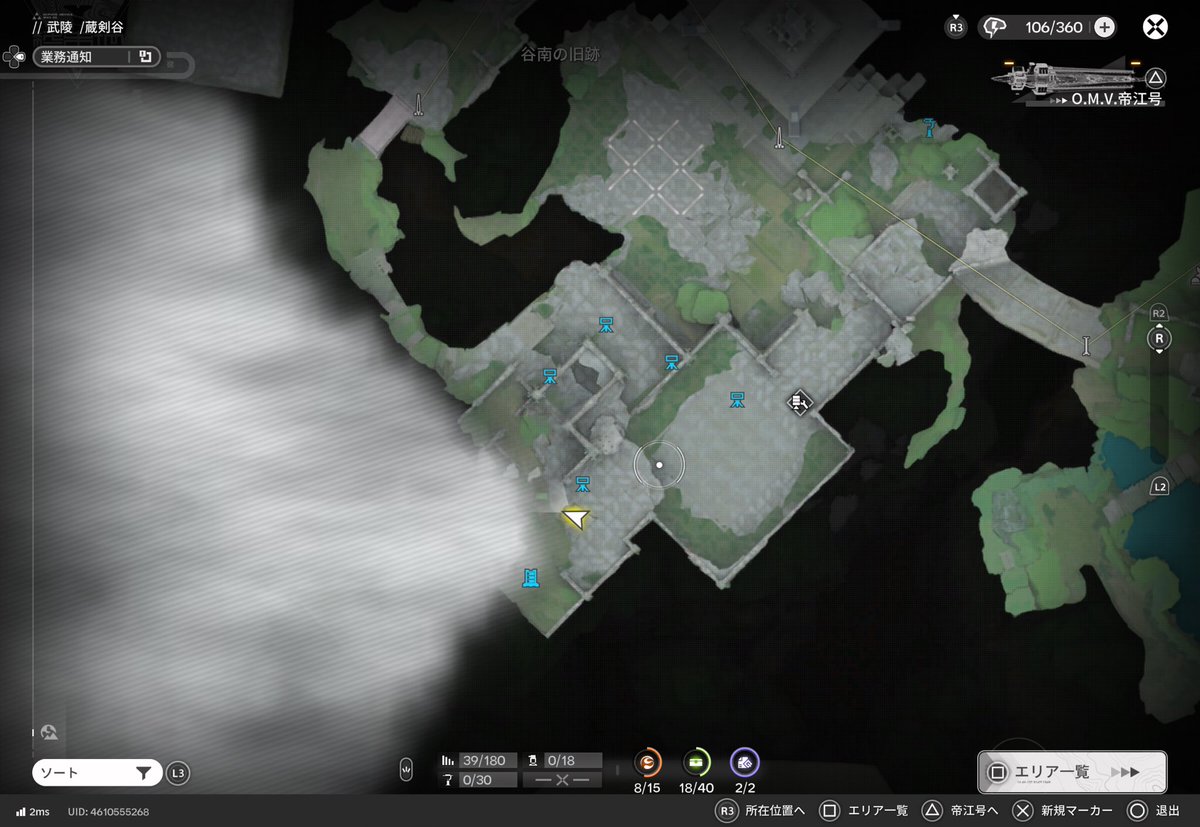This screenshot has width=1200, height=827.
Task: Open the 業務通知 notification pill
Action: [x=97, y=57]
